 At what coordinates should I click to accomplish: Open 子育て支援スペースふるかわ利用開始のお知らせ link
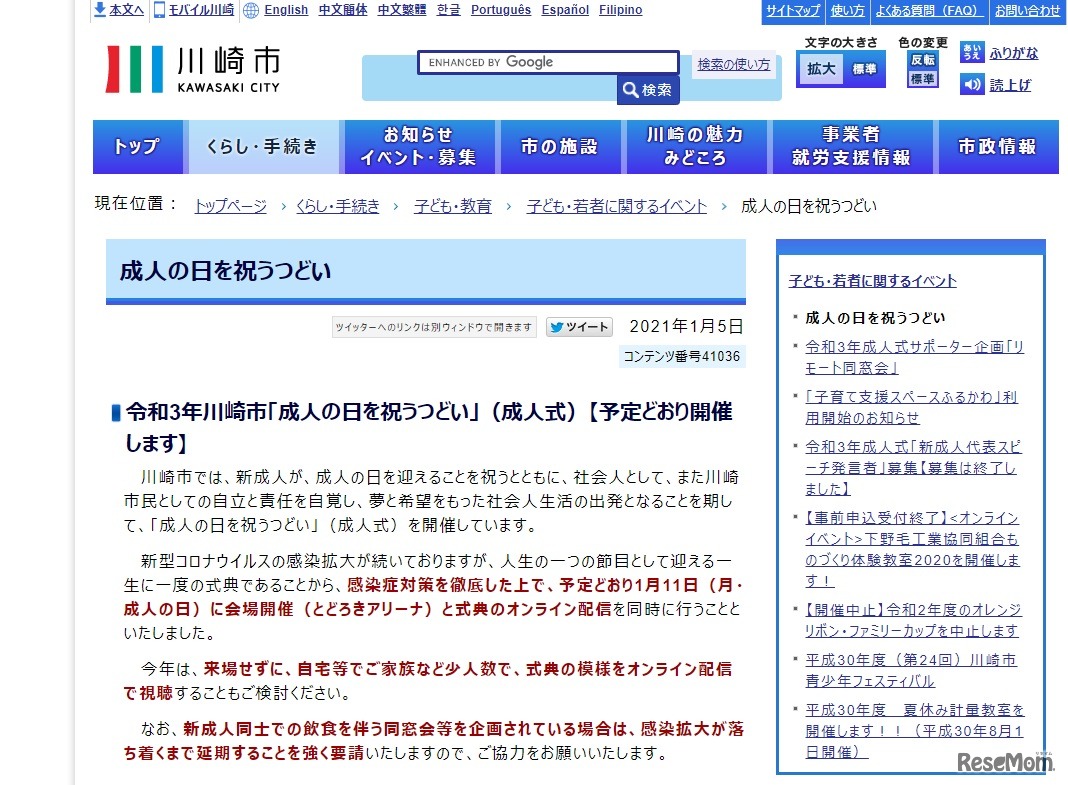[911, 407]
